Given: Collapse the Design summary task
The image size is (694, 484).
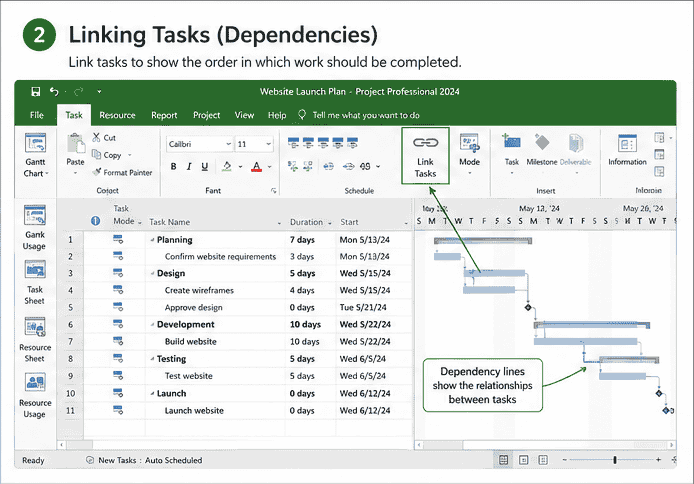Looking at the screenshot, I should click(152, 273).
